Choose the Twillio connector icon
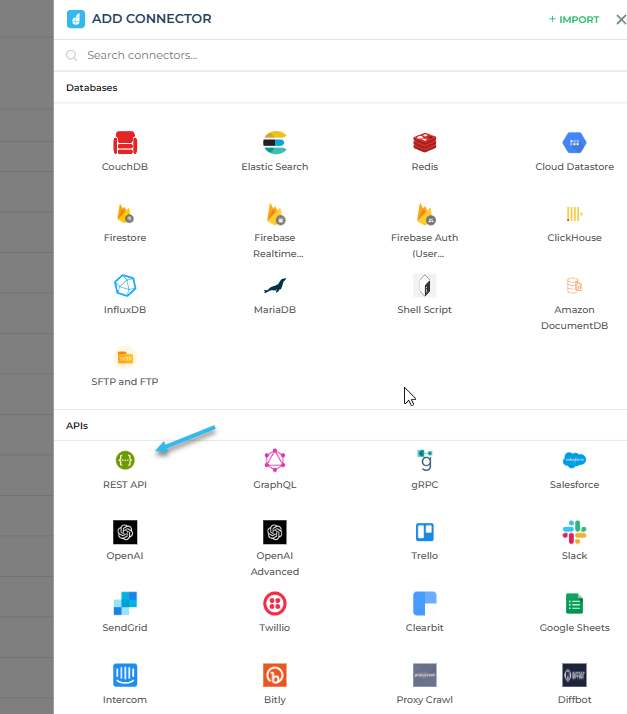 pyautogui.click(x=275, y=603)
